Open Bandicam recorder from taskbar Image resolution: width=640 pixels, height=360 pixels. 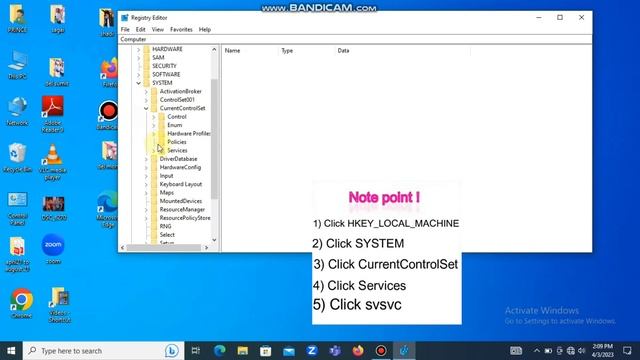pyautogui.click(x=381, y=351)
